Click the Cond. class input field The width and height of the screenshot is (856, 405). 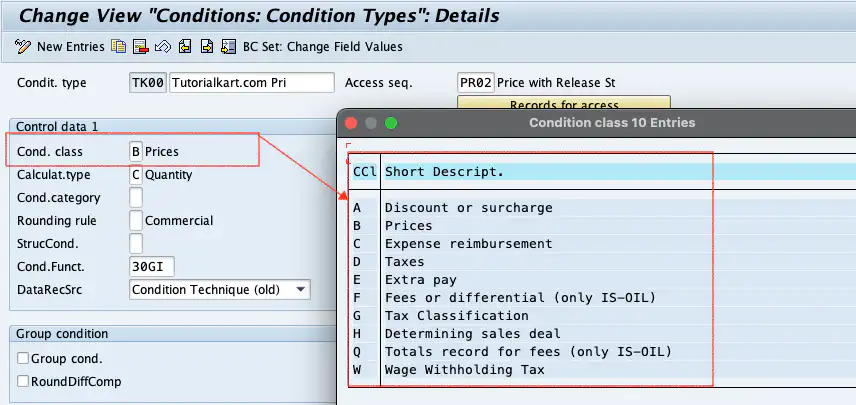tap(136, 151)
